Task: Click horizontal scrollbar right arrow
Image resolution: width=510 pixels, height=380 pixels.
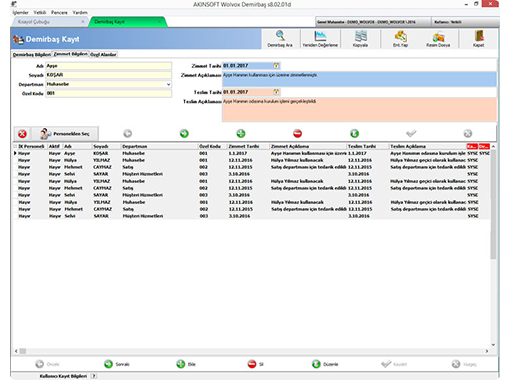Action: pyautogui.click(x=487, y=351)
